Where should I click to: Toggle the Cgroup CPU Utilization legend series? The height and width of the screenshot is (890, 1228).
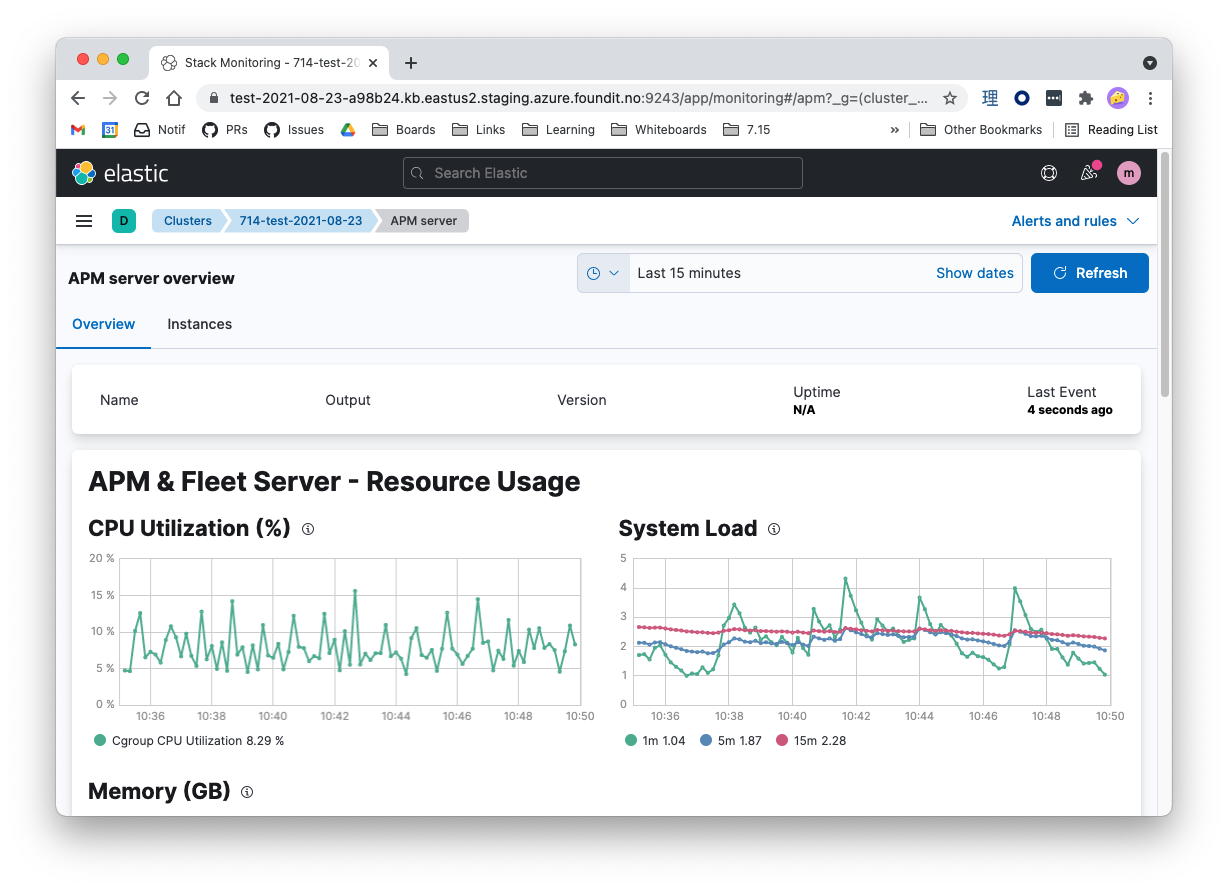click(189, 741)
